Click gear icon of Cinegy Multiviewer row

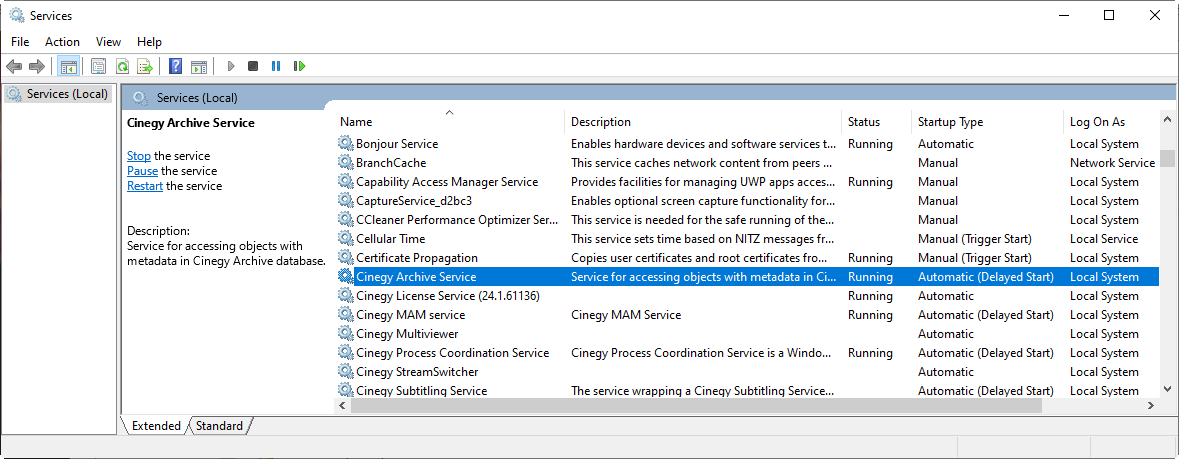click(345, 333)
